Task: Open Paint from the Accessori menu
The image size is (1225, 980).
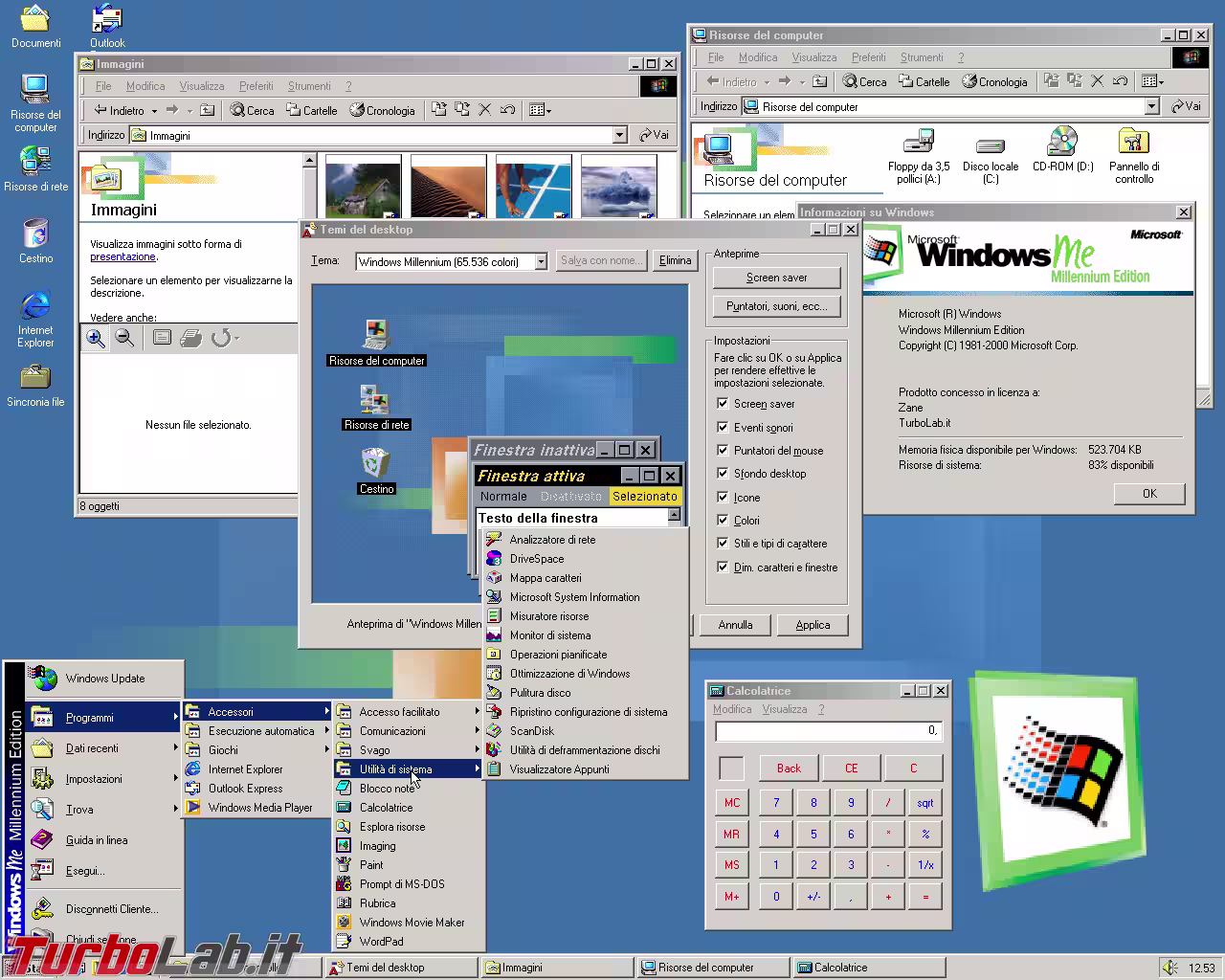Action: (409, 865)
